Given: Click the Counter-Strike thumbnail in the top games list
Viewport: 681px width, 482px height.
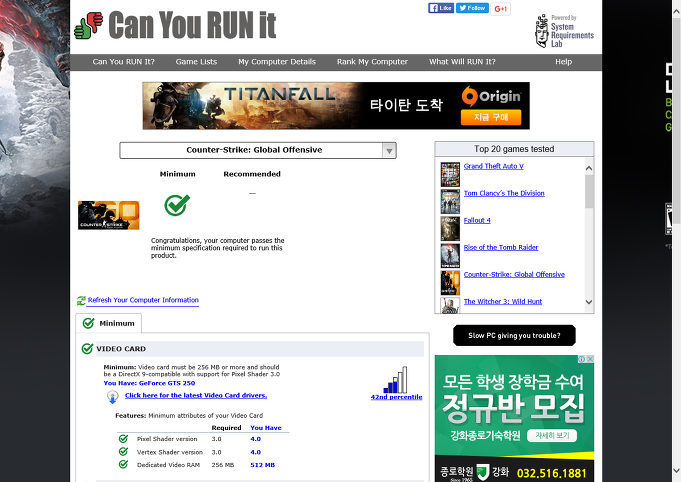Looking at the screenshot, I should click(450, 283).
